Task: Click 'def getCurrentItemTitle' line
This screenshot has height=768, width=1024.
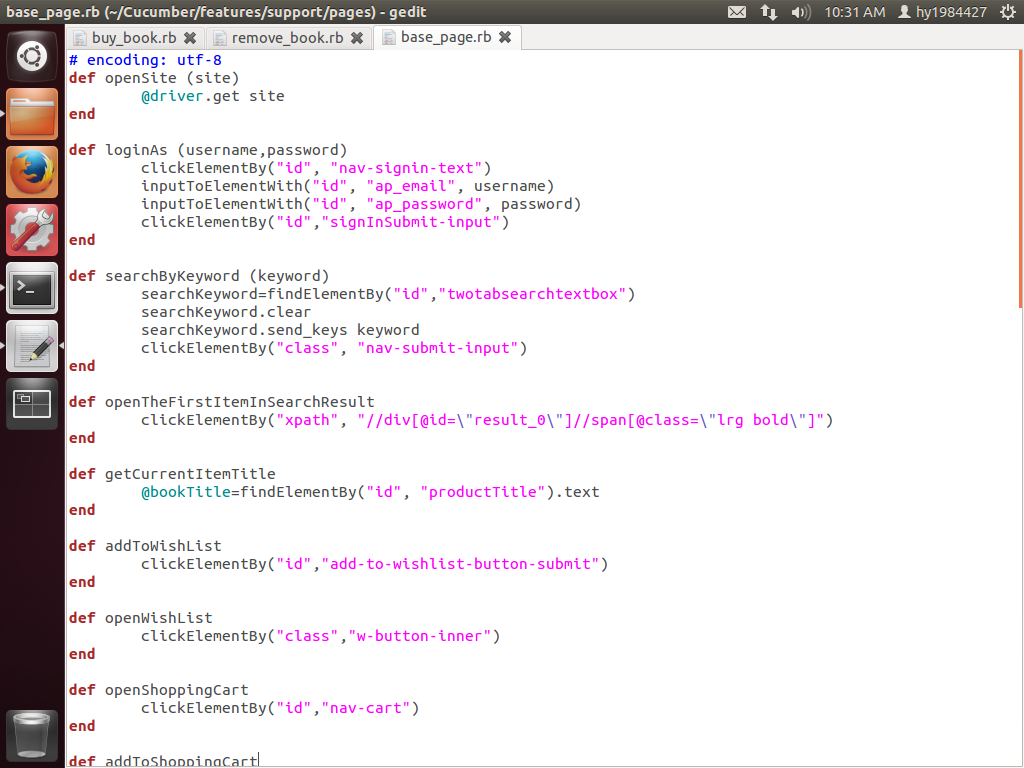Action: [172, 474]
